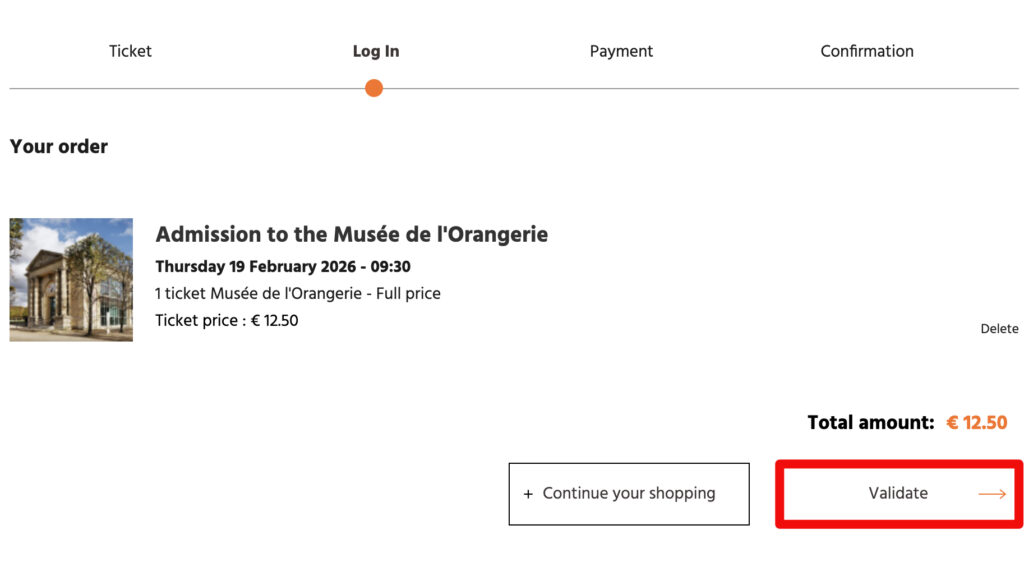Click the progress line below the Confirmation step
The image size is (1024, 576).
(867, 89)
